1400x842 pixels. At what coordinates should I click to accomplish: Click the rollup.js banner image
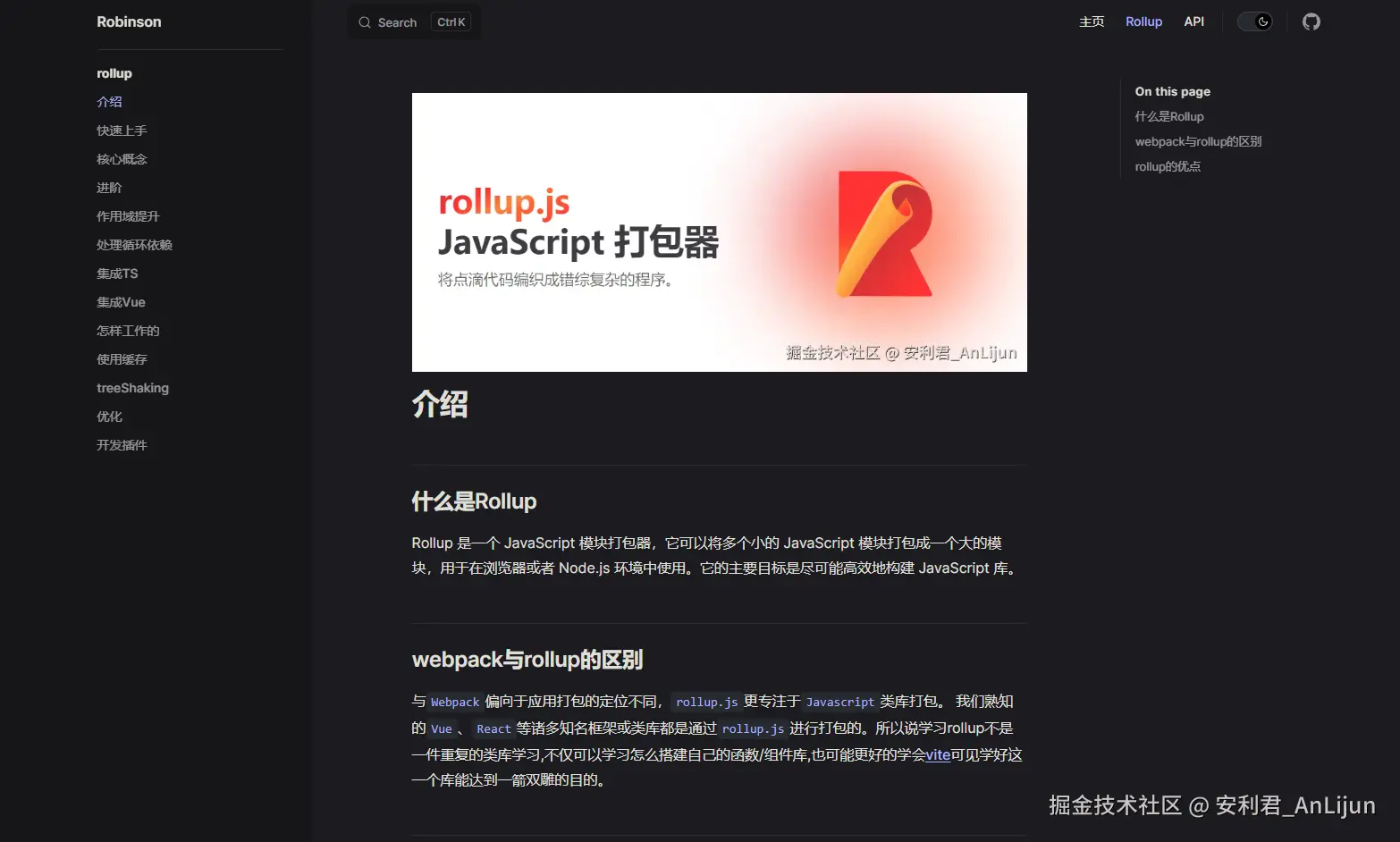pos(719,232)
